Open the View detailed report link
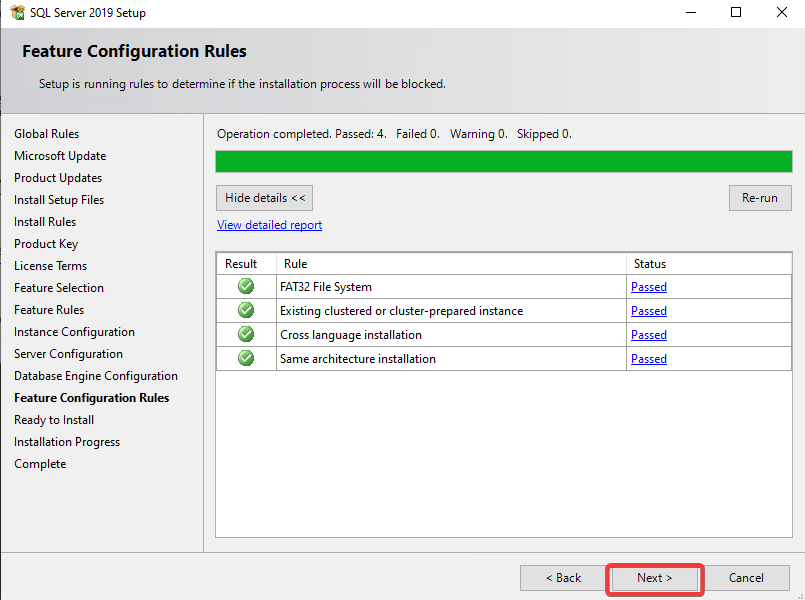 point(270,225)
